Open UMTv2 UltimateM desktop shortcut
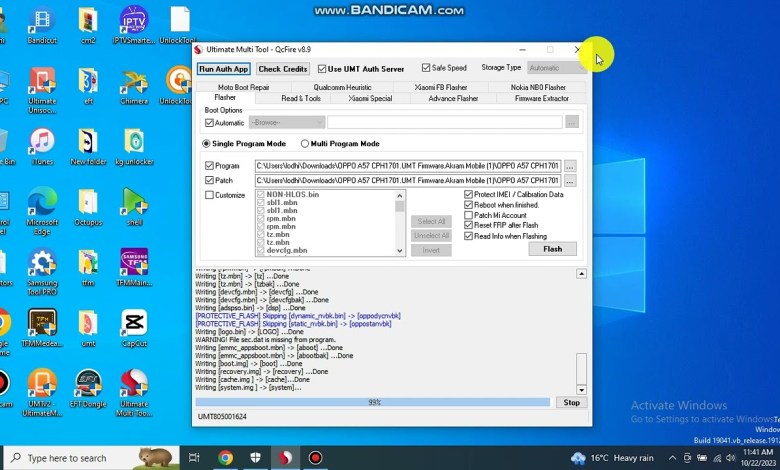780x470 pixels. click(42, 393)
